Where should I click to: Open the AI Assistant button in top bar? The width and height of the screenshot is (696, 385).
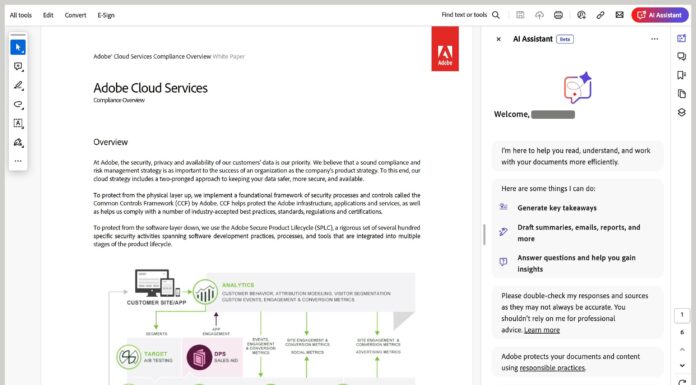[660, 15]
